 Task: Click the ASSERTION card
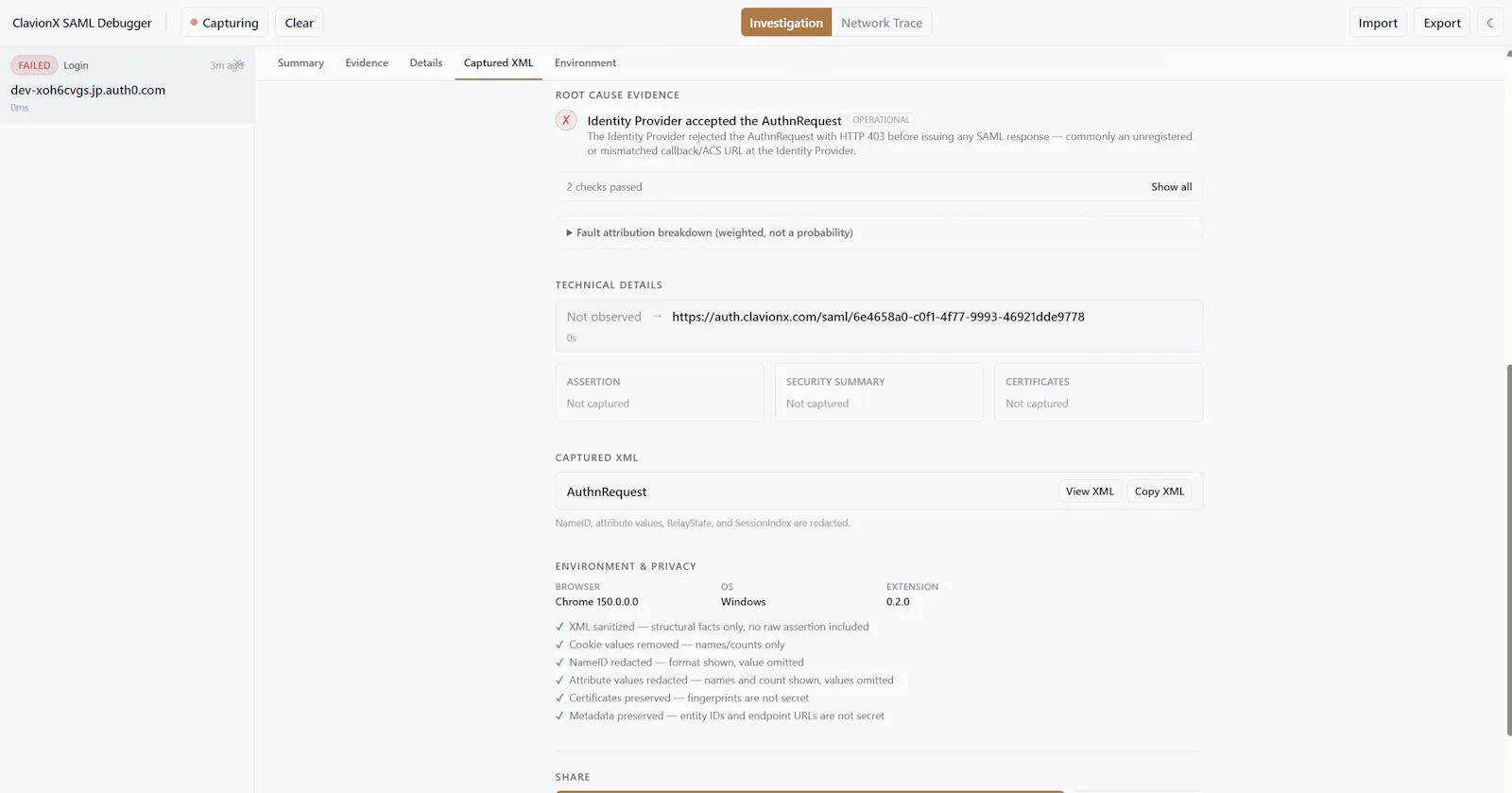[x=660, y=392]
